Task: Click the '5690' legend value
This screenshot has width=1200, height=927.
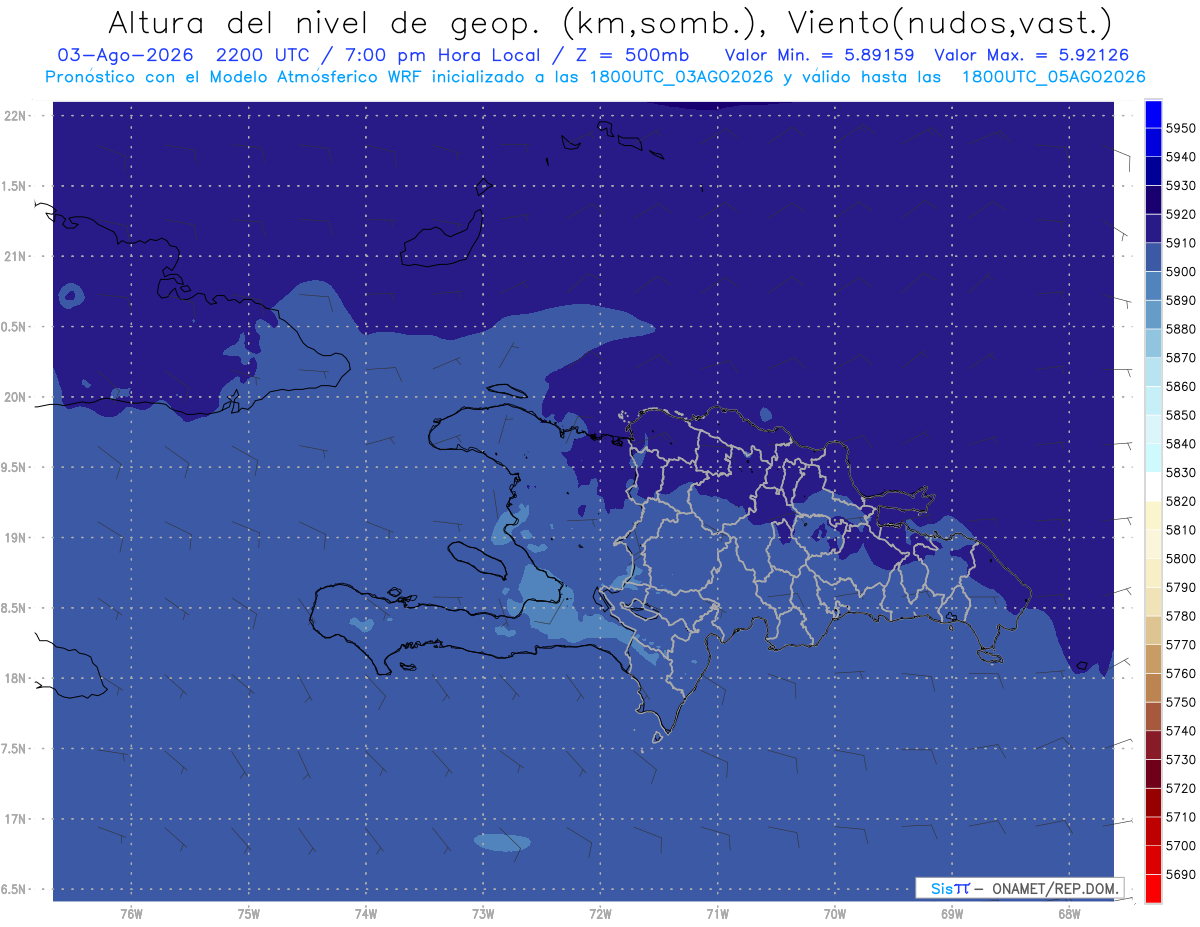Action: 1181,874
